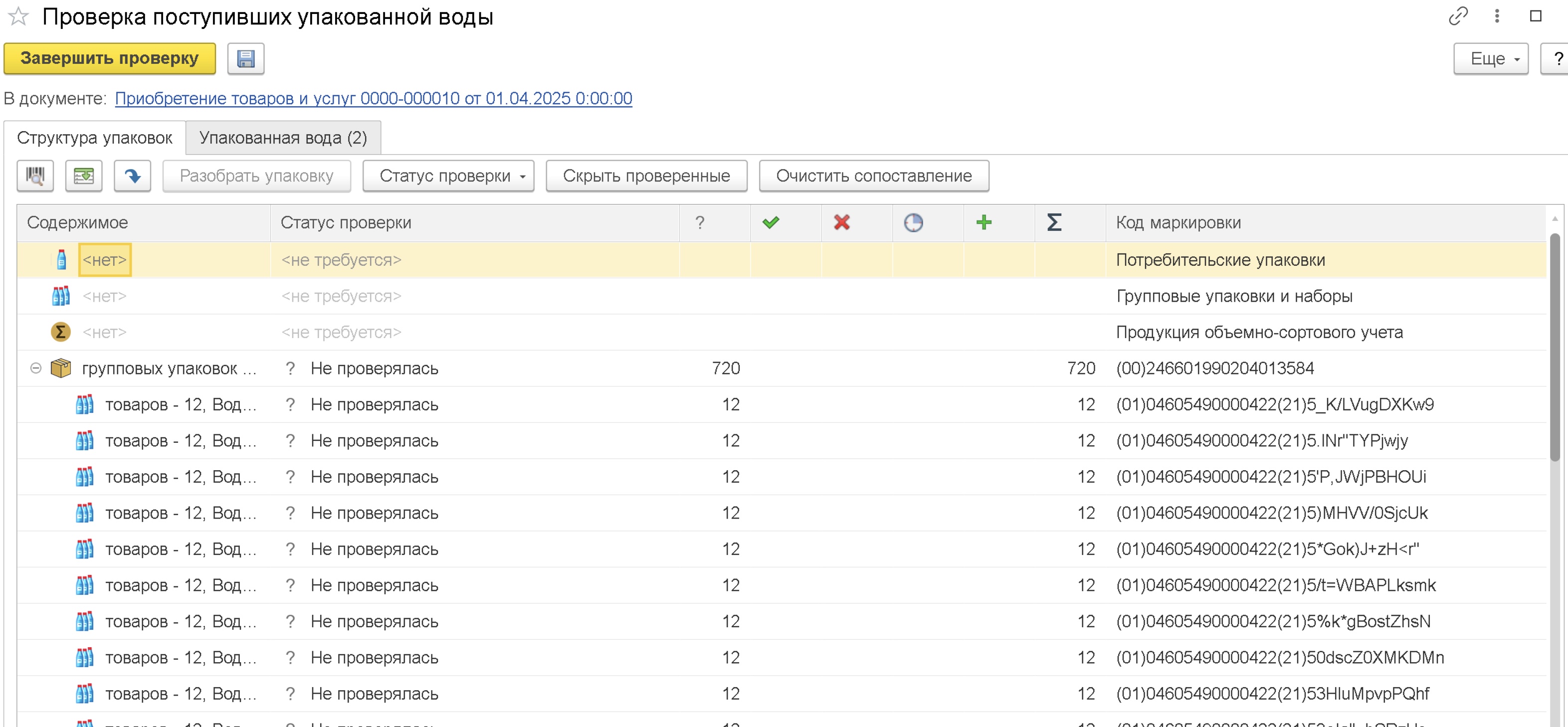Copy link with the chain icon
The width and height of the screenshot is (1568, 727).
(1458, 16)
